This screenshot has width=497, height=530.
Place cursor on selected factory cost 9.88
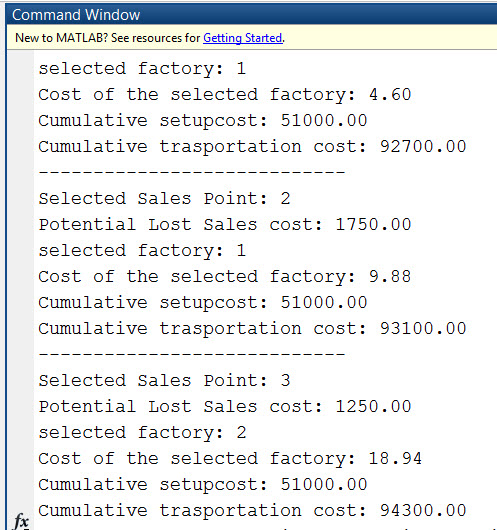click(x=224, y=277)
